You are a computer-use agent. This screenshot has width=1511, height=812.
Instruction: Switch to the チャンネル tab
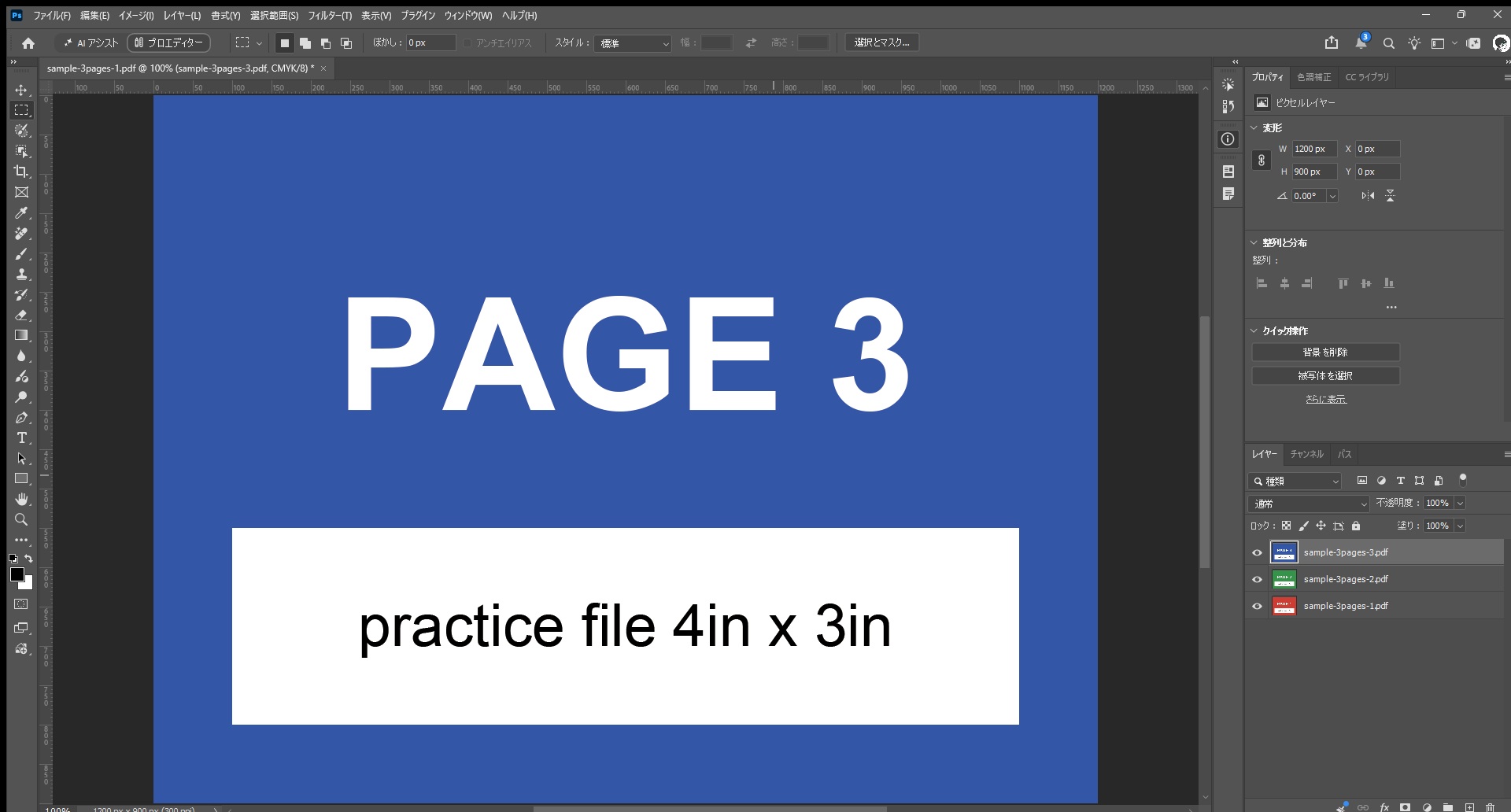pos(1306,454)
